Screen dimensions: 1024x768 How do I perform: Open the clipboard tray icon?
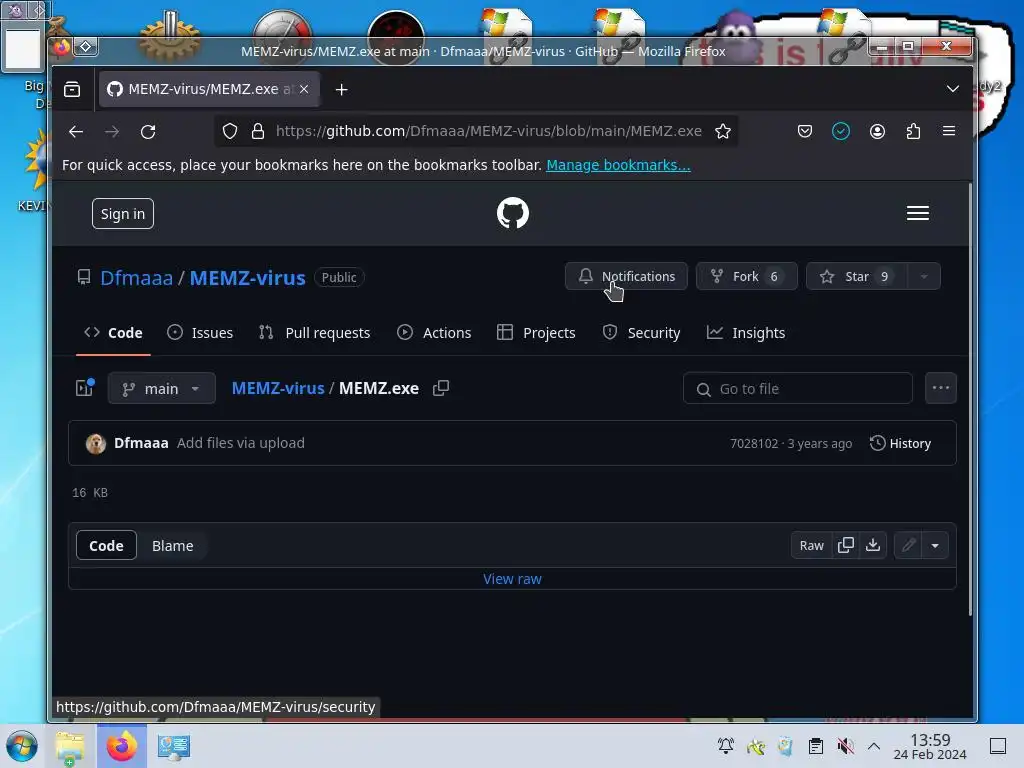click(816, 746)
